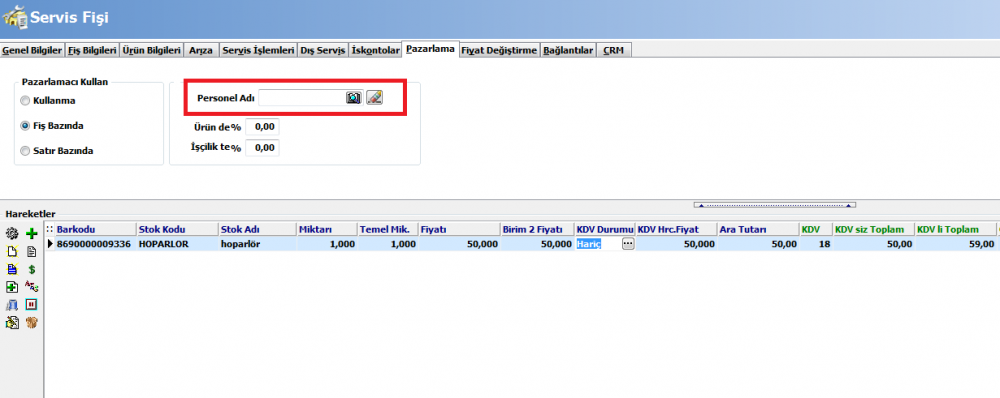Click the clear eraser icon beside Personel Adı
1000x398 pixels.
click(374, 98)
